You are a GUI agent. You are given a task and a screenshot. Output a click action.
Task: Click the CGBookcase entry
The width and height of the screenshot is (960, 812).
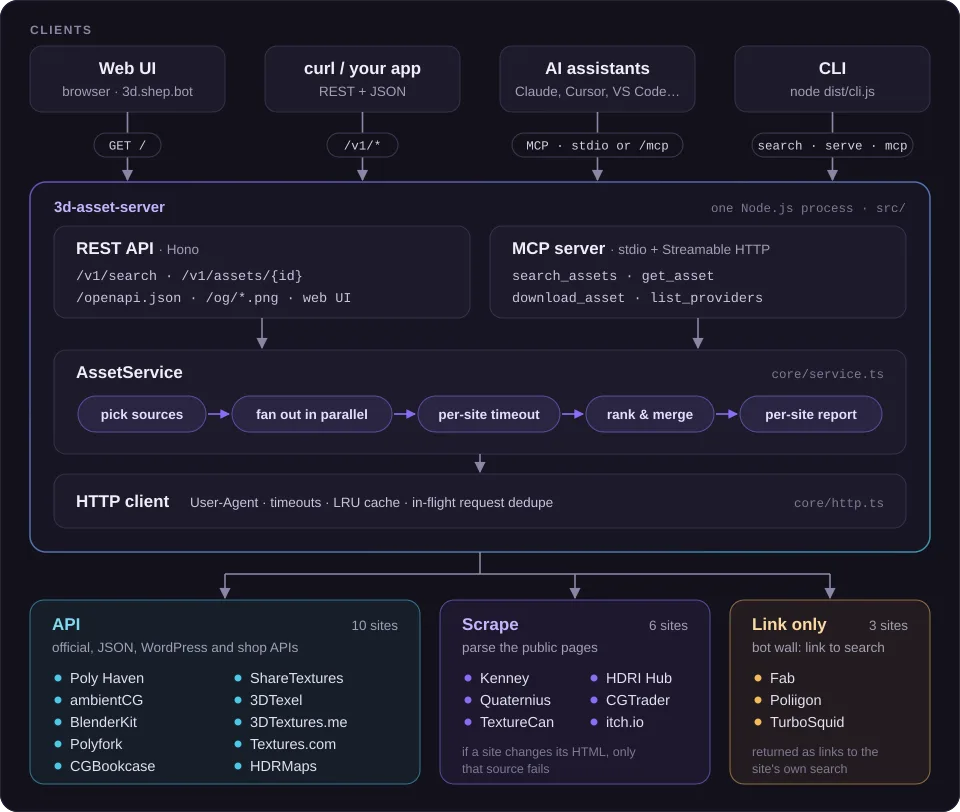[112, 766]
